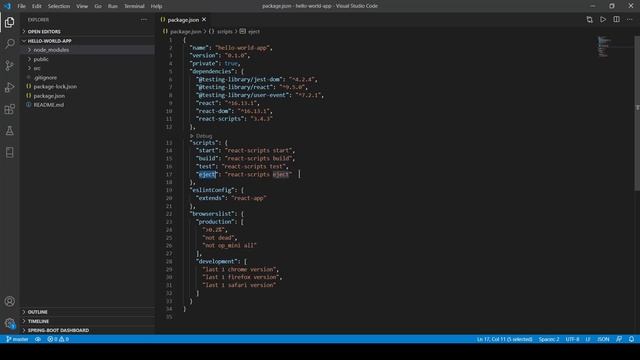Open the View menu
The width and height of the screenshot is (640, 360).
click(x=82, y=6)
